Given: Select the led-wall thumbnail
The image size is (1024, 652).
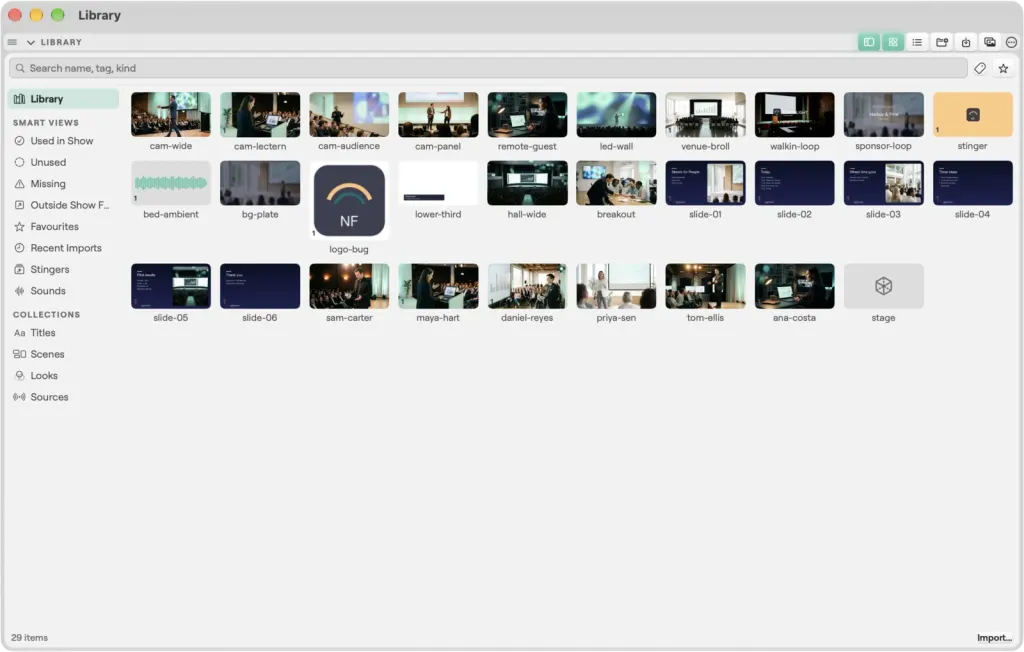Looking at the screenshot, I should 616,114.
